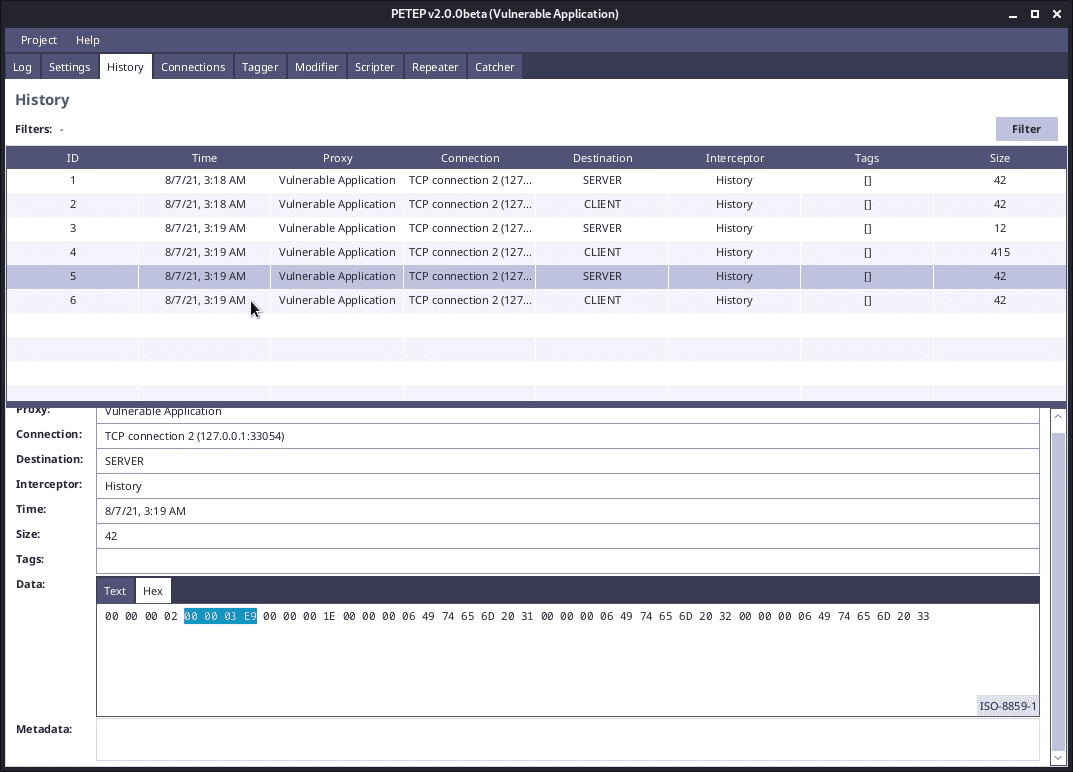Click the detail panel scrollbar up arrow
The height and width of the screenshot is (772, 1073).
(x=1058, y=415)
